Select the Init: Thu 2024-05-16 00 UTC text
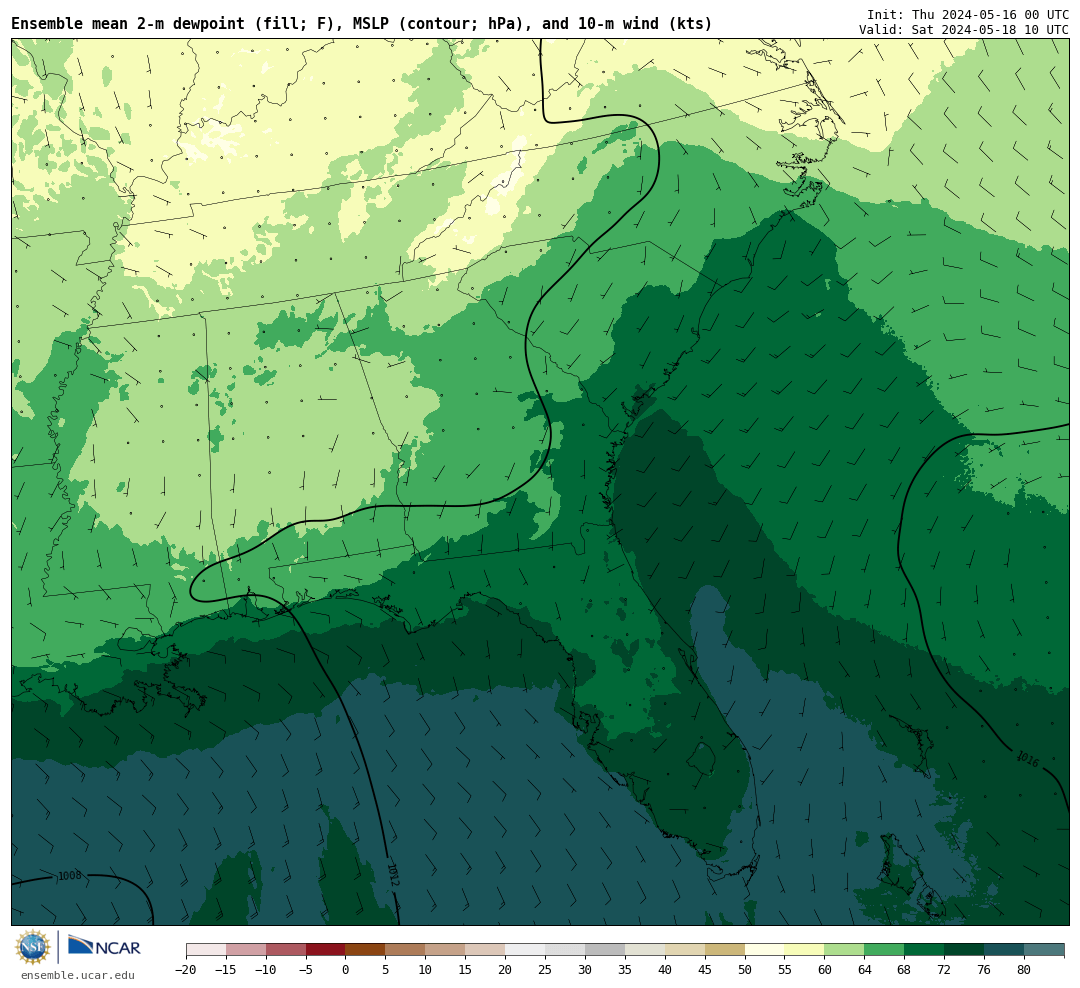1080x988 pixels. pos(968,14)
